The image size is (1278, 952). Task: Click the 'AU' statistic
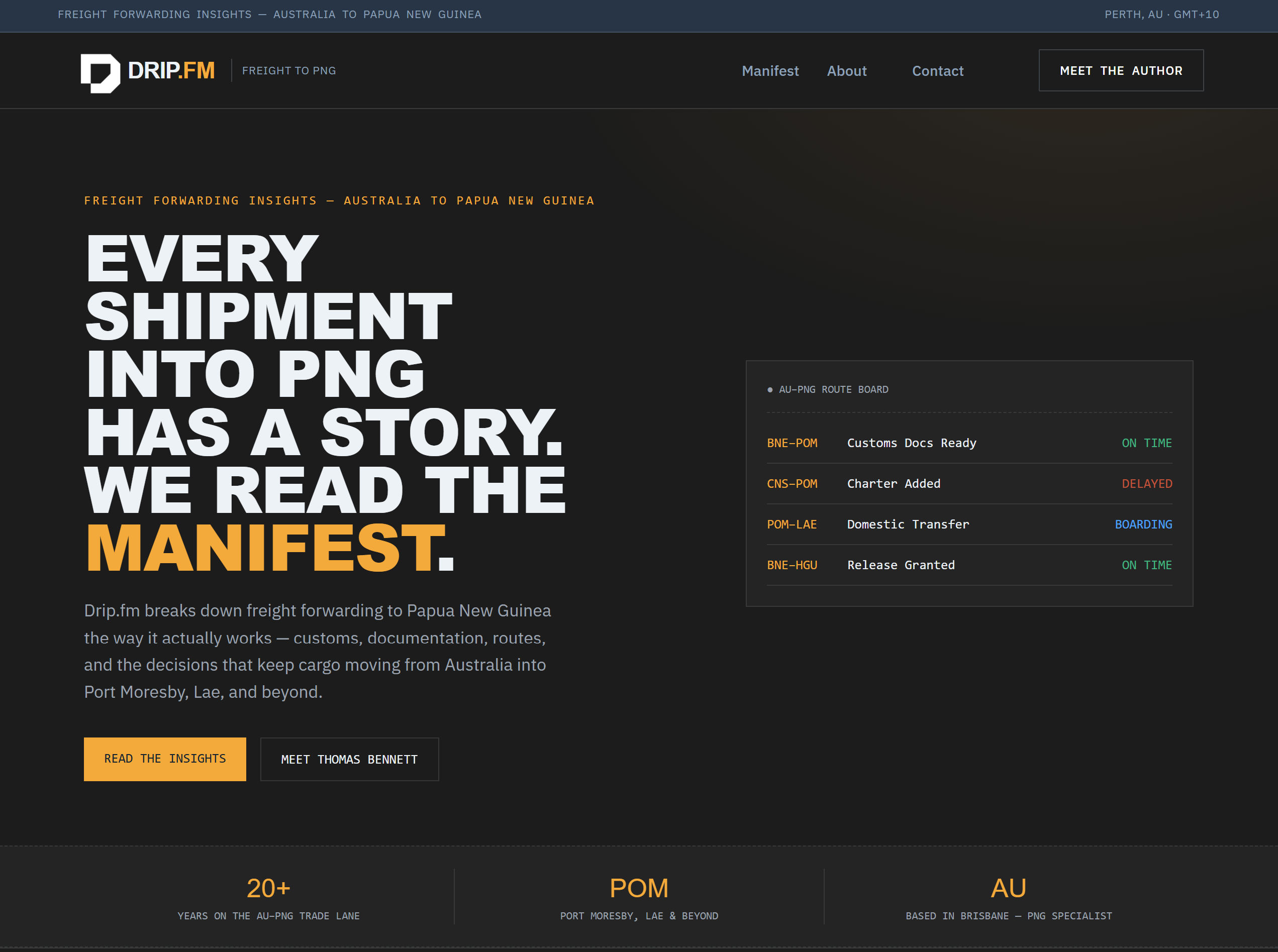[x=1008, y=888]
